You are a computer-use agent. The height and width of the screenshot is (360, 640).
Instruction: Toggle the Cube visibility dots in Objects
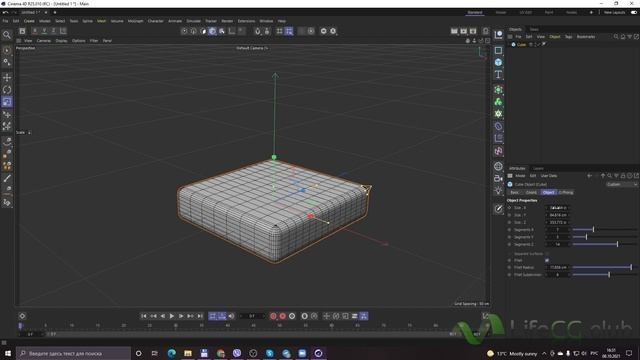tap(537, 44)
